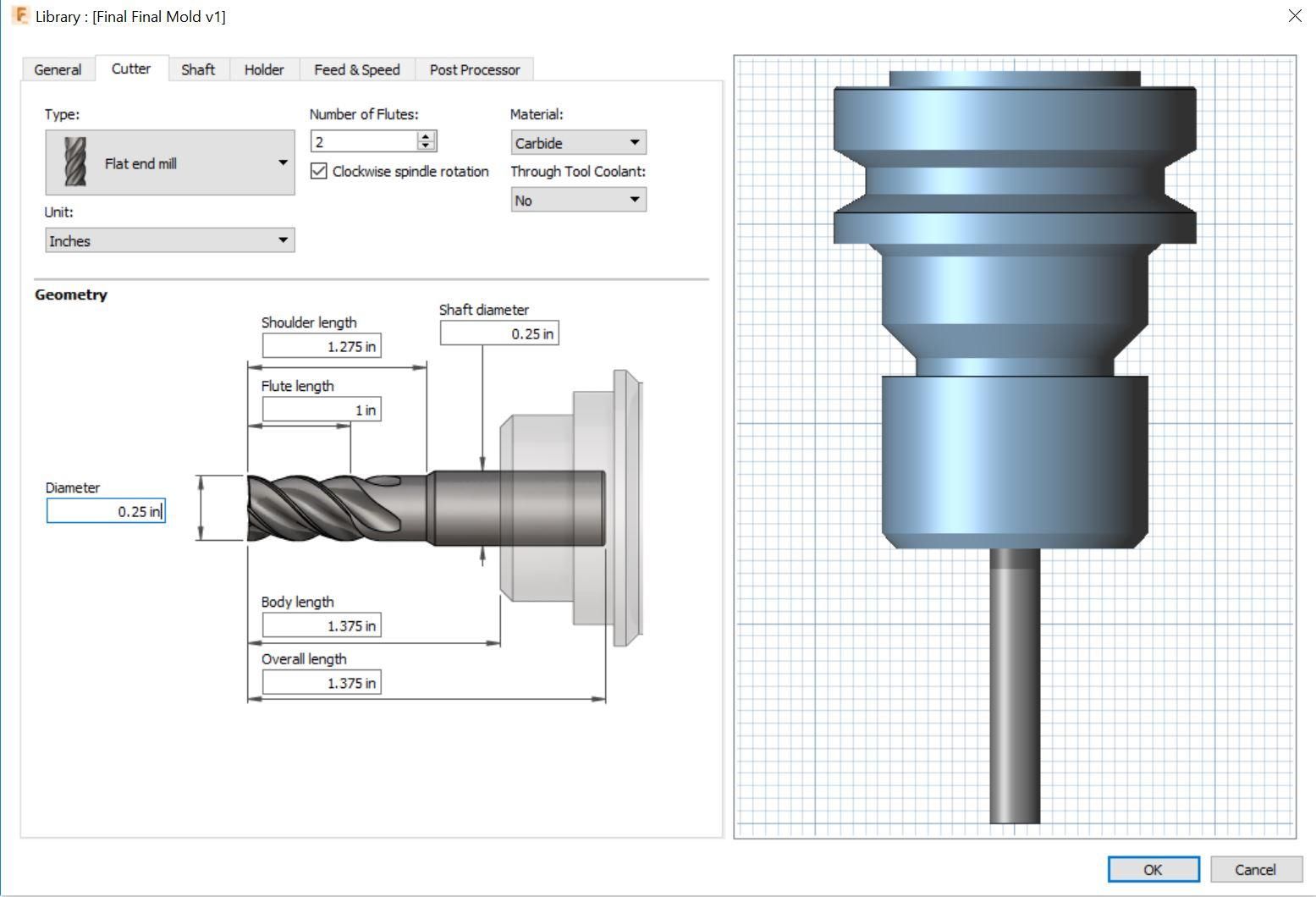Click the Shaft diameter input box
1316x897 pixels.
(499, 333)
